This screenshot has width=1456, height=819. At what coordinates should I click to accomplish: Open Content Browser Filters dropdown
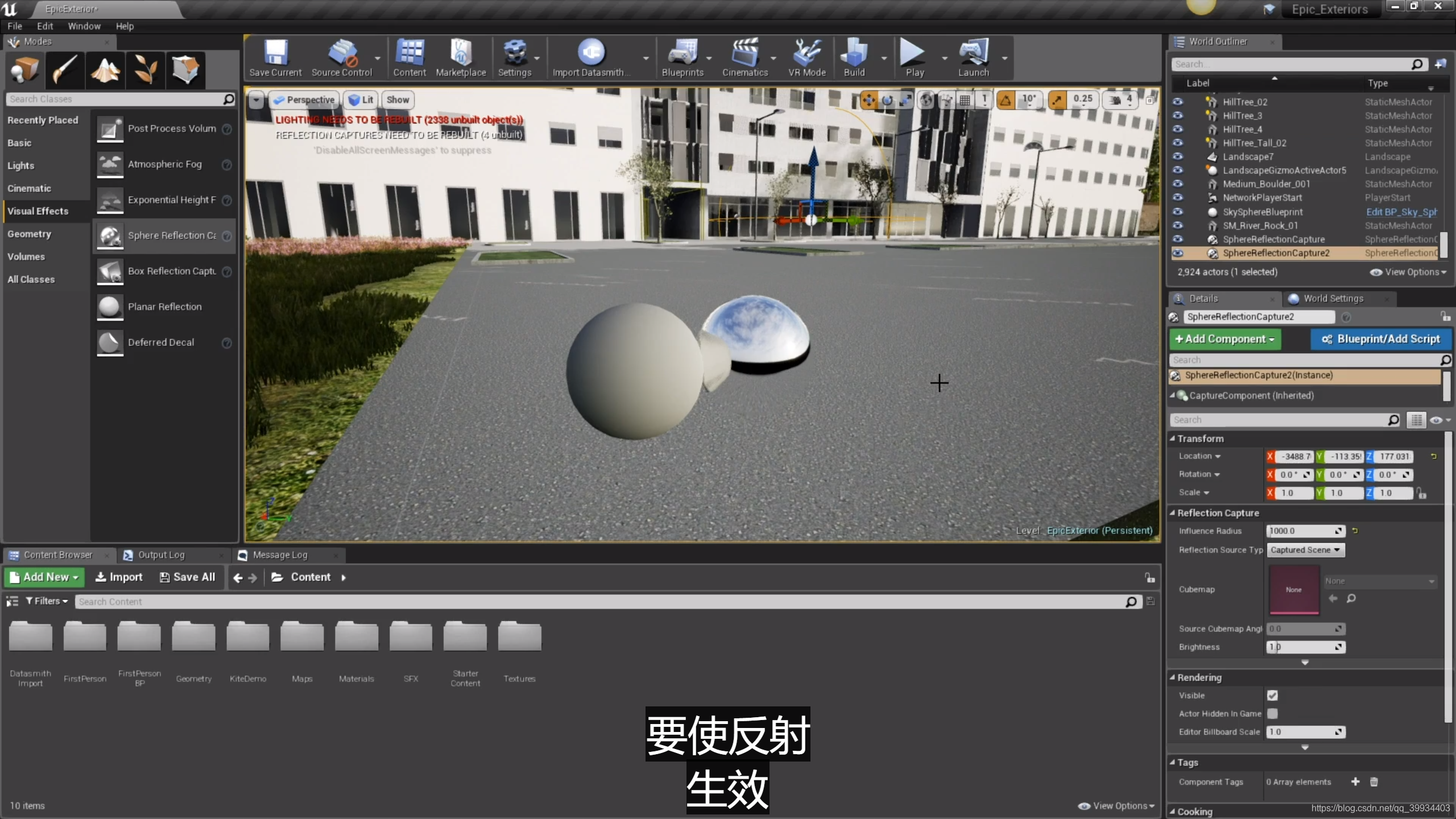47,601
